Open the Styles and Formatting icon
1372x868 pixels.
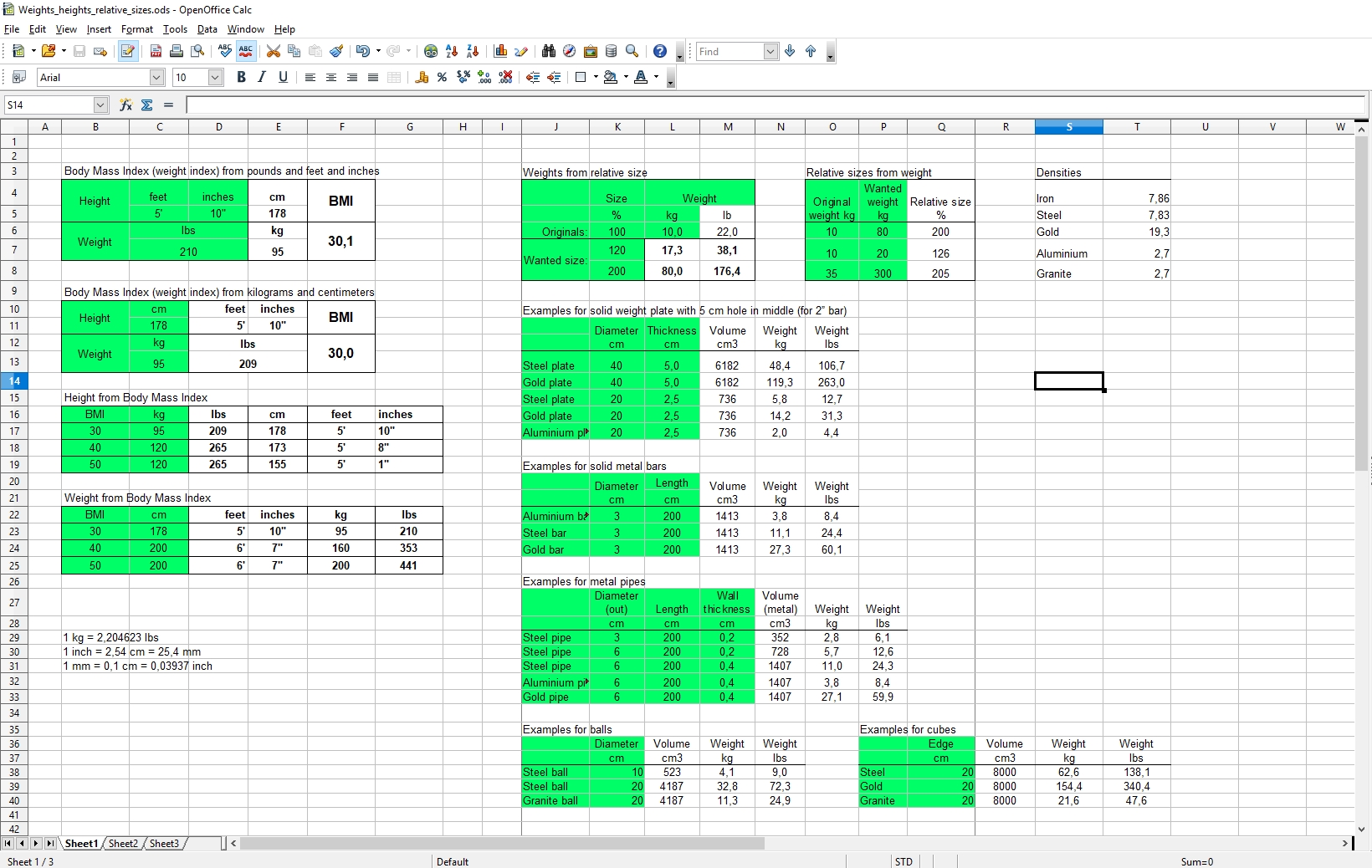(18, 77)
